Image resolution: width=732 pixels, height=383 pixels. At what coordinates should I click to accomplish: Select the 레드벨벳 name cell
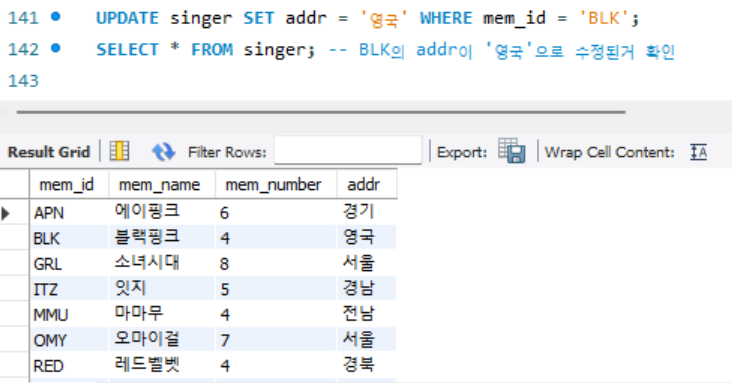(162, 365)
